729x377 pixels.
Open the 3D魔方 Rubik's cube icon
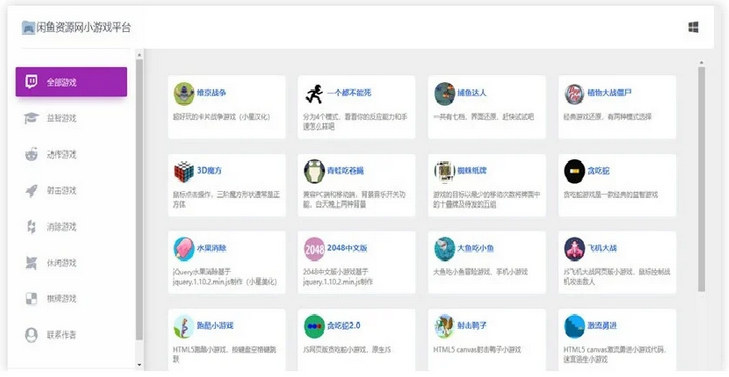click(184, 172)
